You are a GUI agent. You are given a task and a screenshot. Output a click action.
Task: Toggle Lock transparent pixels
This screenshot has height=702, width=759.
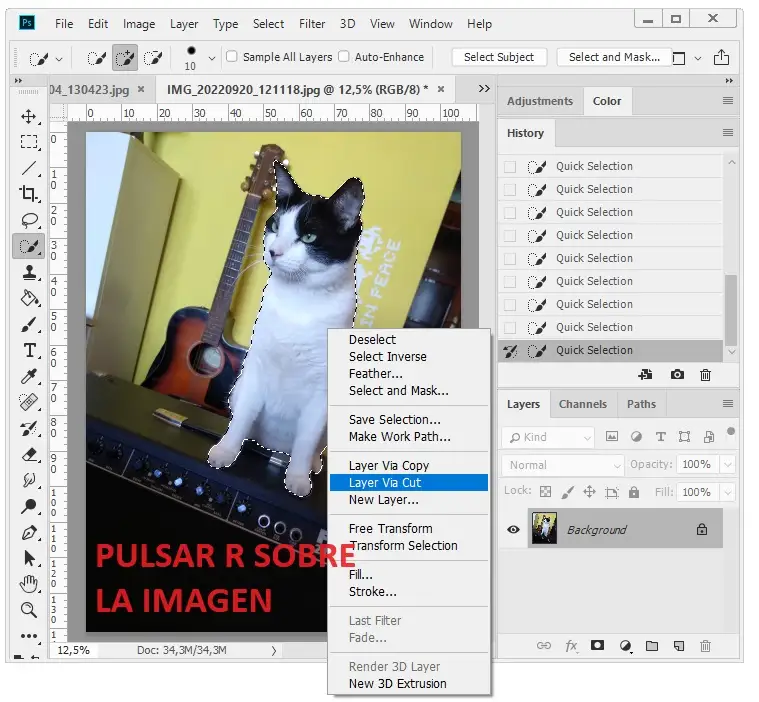[x=545, y=492]
